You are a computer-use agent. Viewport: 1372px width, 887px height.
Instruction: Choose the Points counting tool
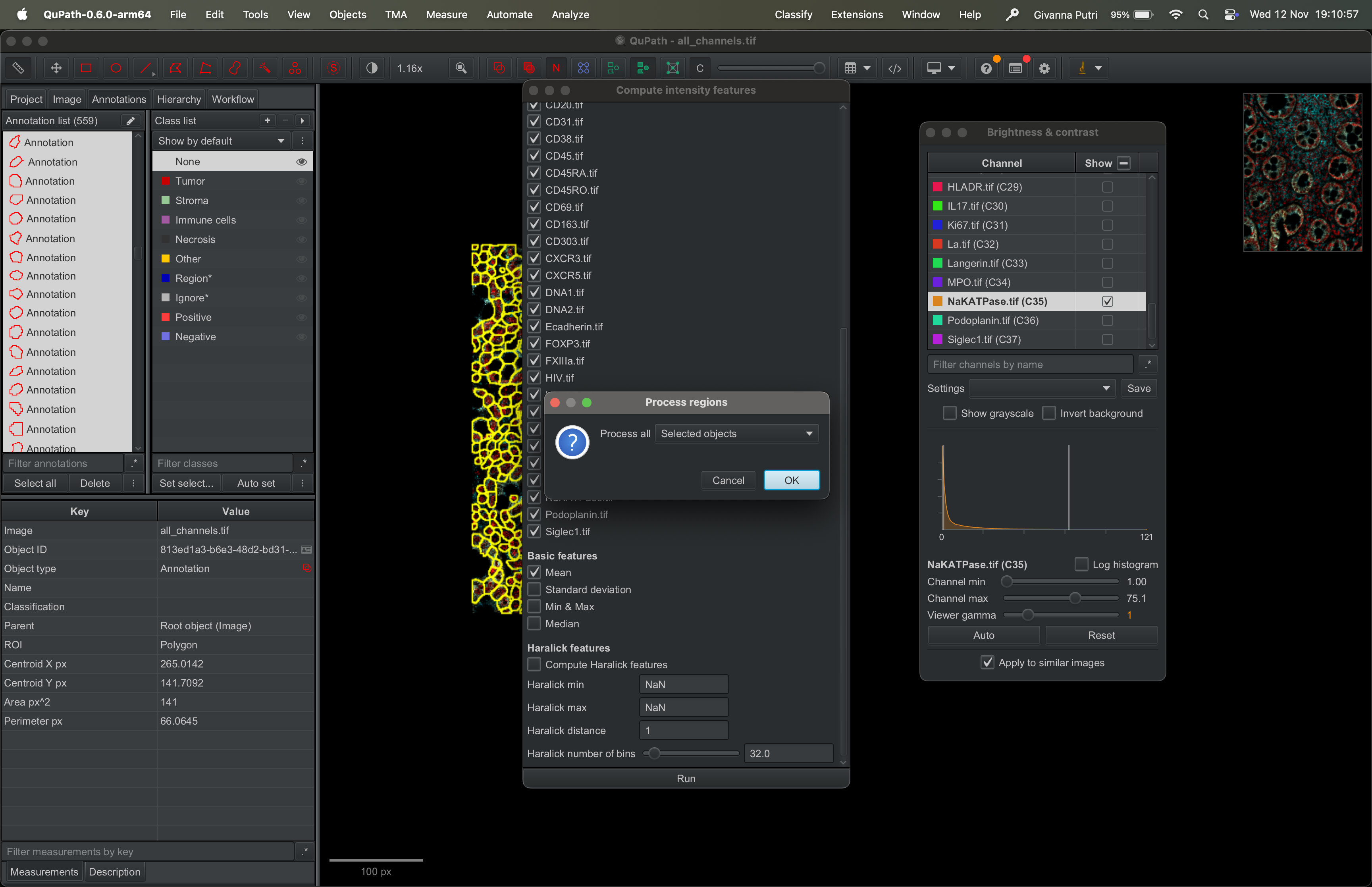(x=295, y=68)
